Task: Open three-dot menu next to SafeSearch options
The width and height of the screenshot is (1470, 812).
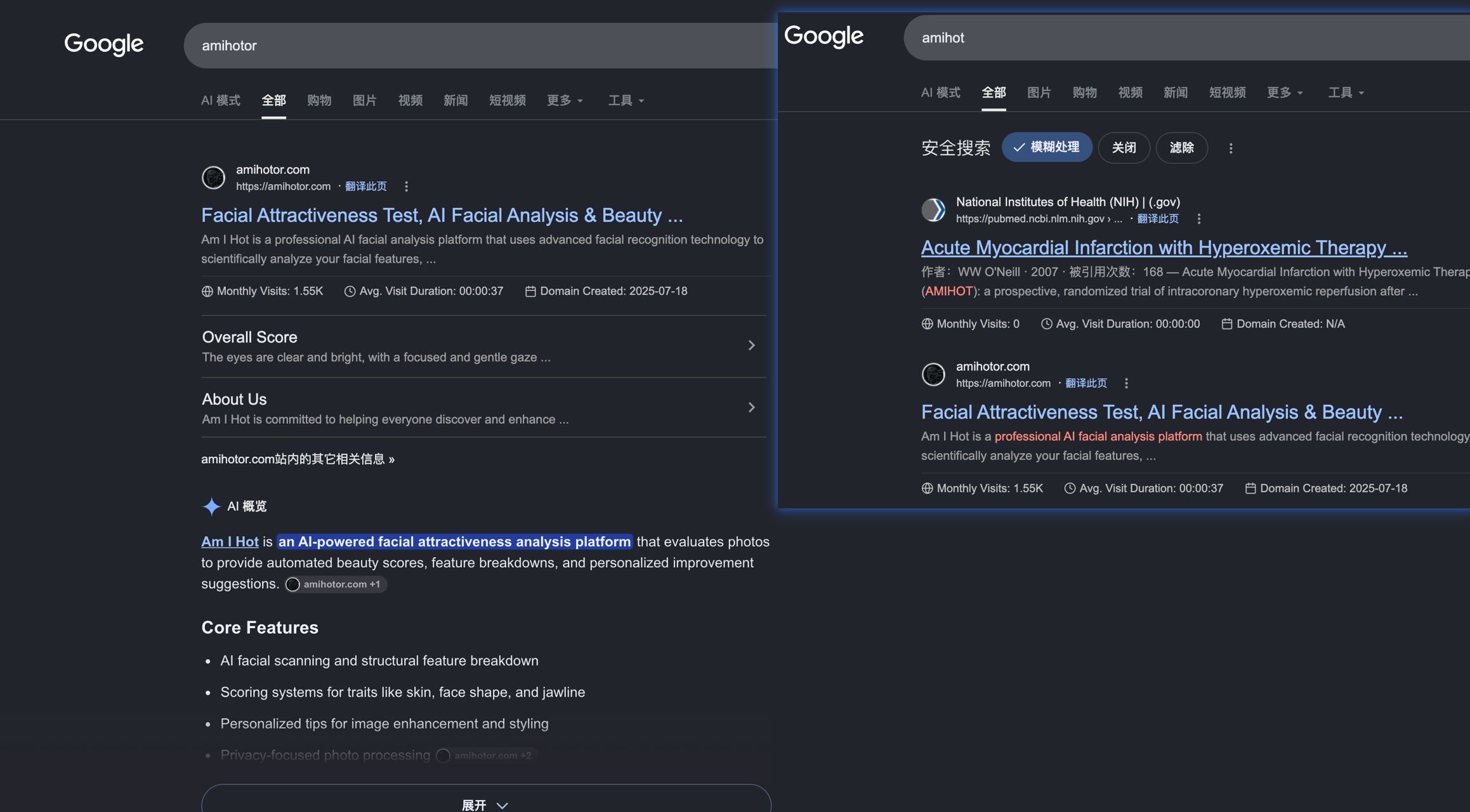Action: coord(1231,148)
